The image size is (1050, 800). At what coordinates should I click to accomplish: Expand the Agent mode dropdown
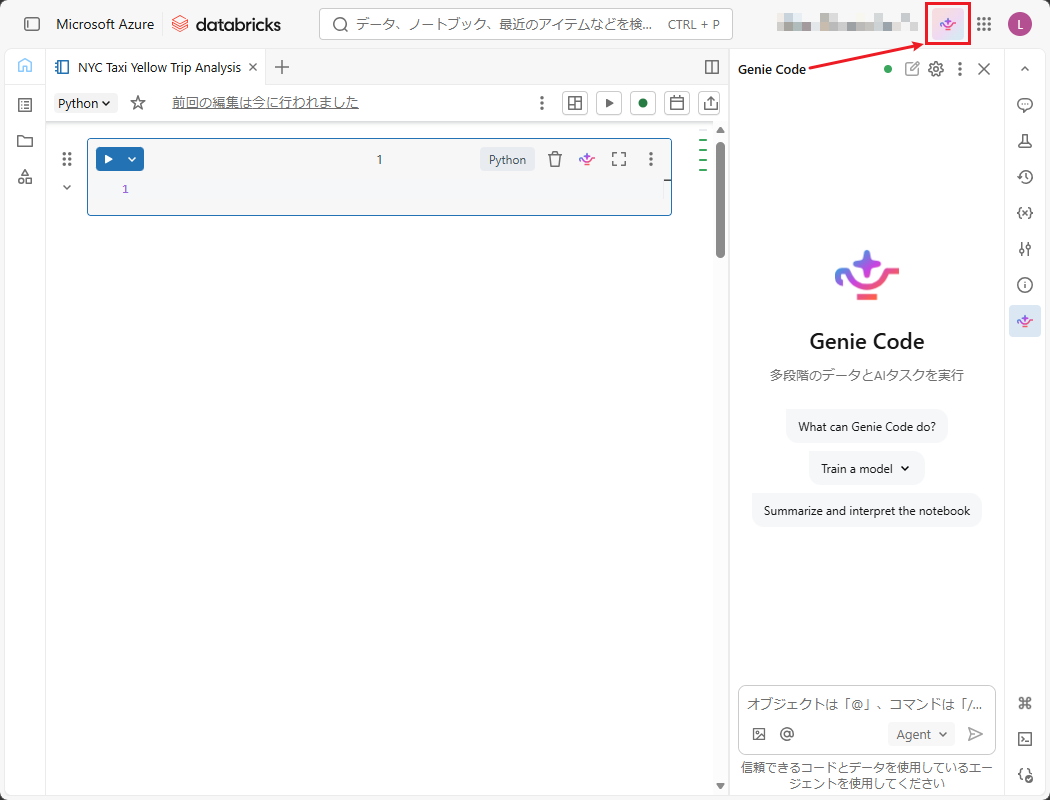coord(921,734)
